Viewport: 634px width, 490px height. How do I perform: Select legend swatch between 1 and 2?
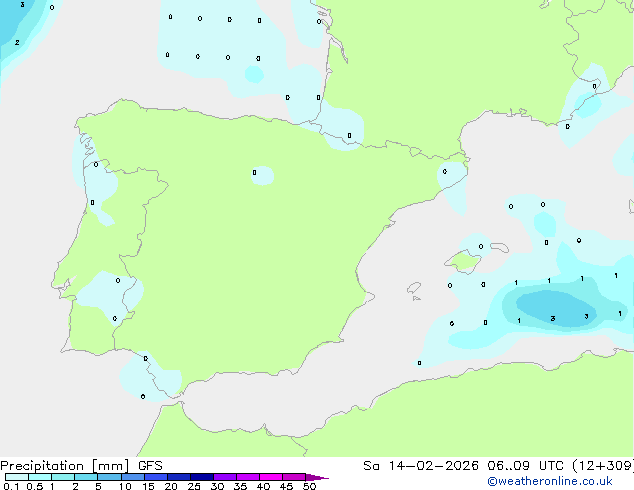point(63,477)
